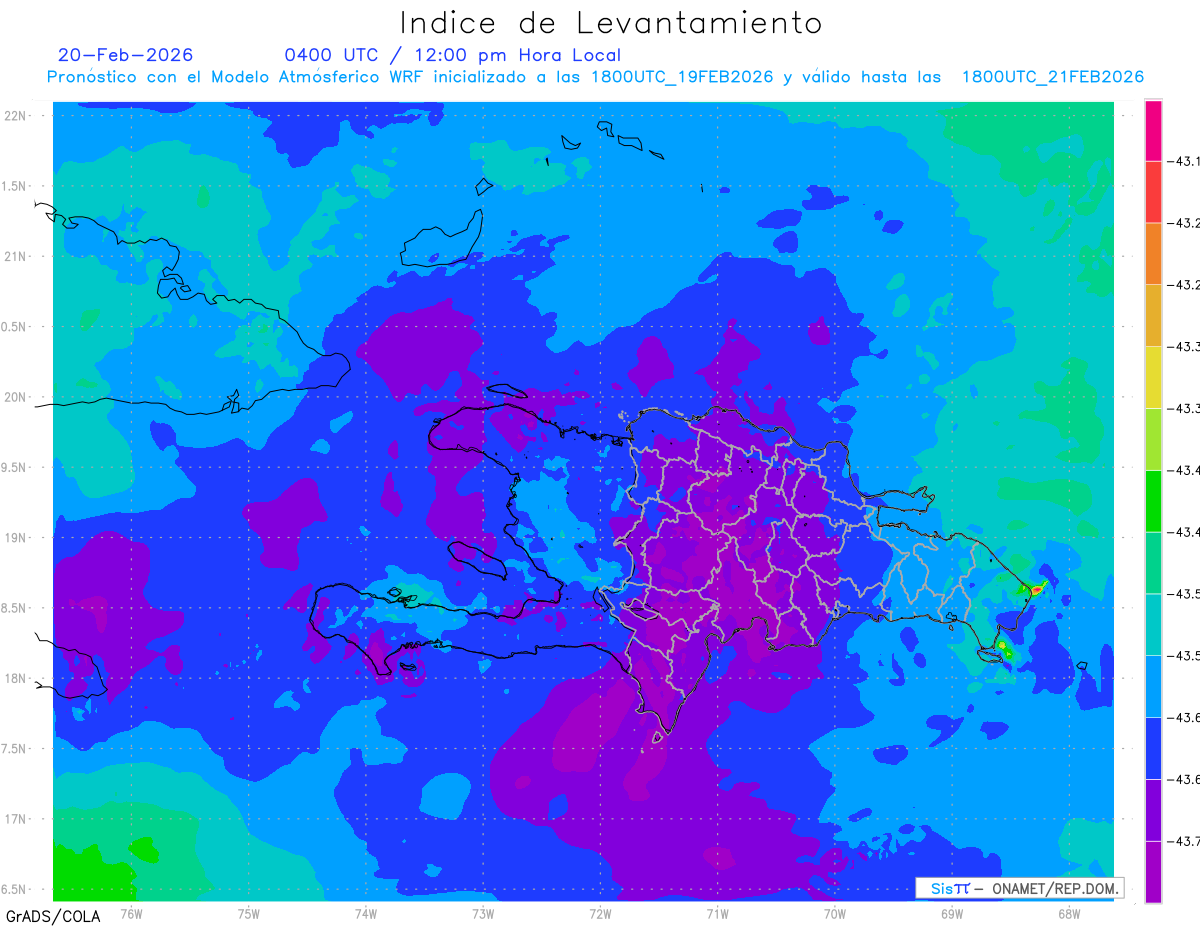The height and width of the screenshot is (927, 1200).
Task: Click the '20N' latitude label
Action: pyautogui.click(x=15, y=397)
